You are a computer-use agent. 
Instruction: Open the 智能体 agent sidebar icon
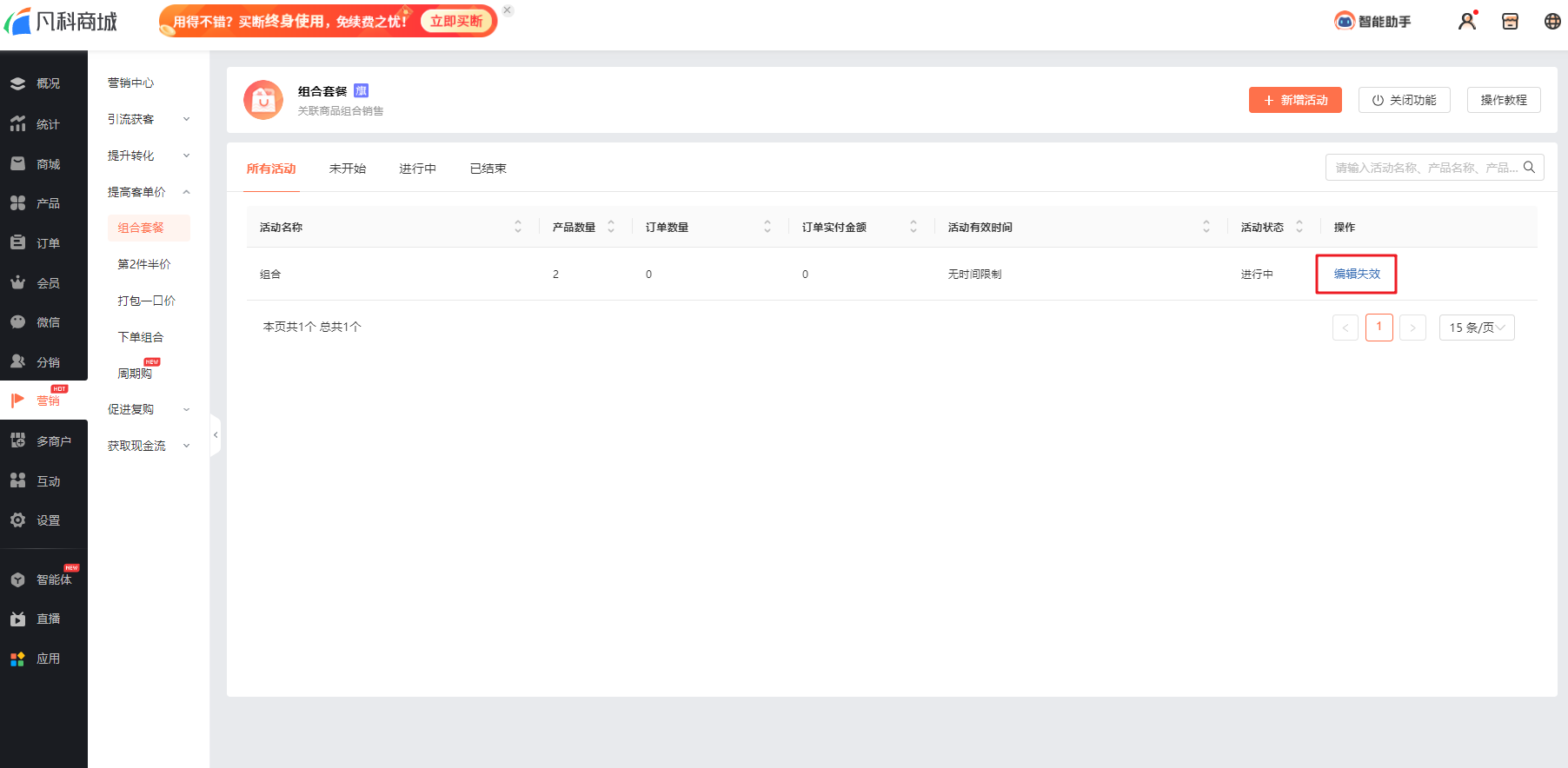[17, 579]
